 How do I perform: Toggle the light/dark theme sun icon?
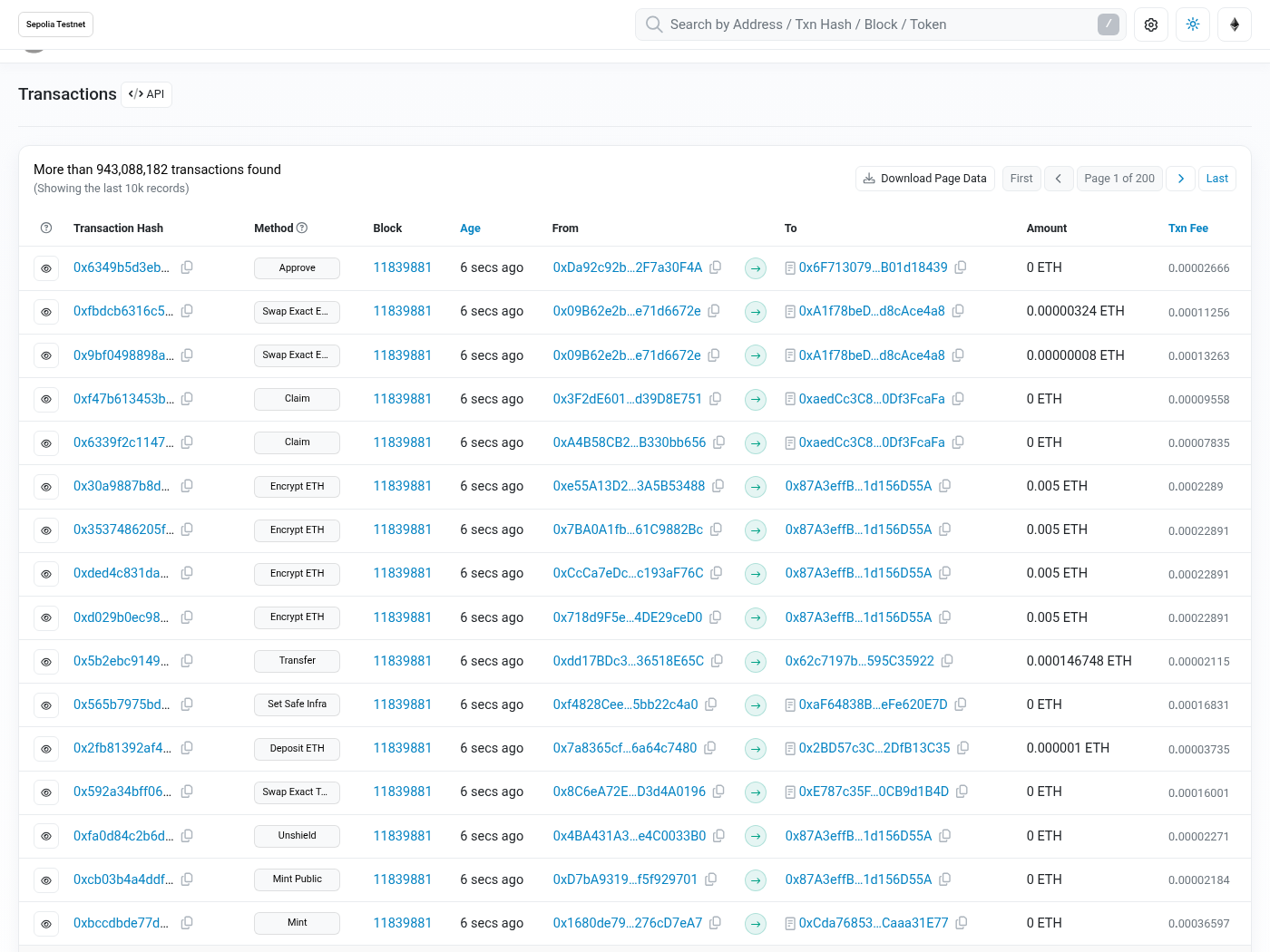coord(1193,24)
